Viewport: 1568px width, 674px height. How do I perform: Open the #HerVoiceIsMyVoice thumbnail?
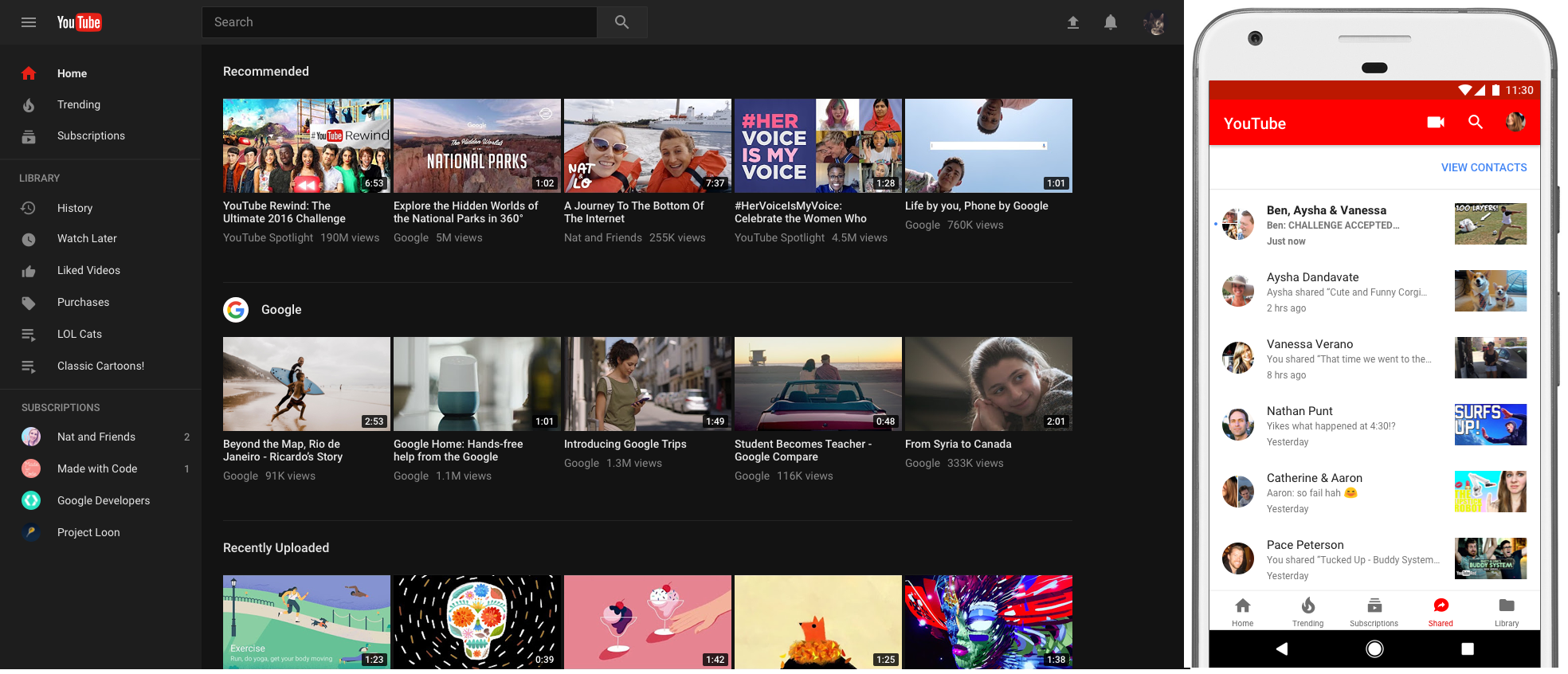coord(818,146)
